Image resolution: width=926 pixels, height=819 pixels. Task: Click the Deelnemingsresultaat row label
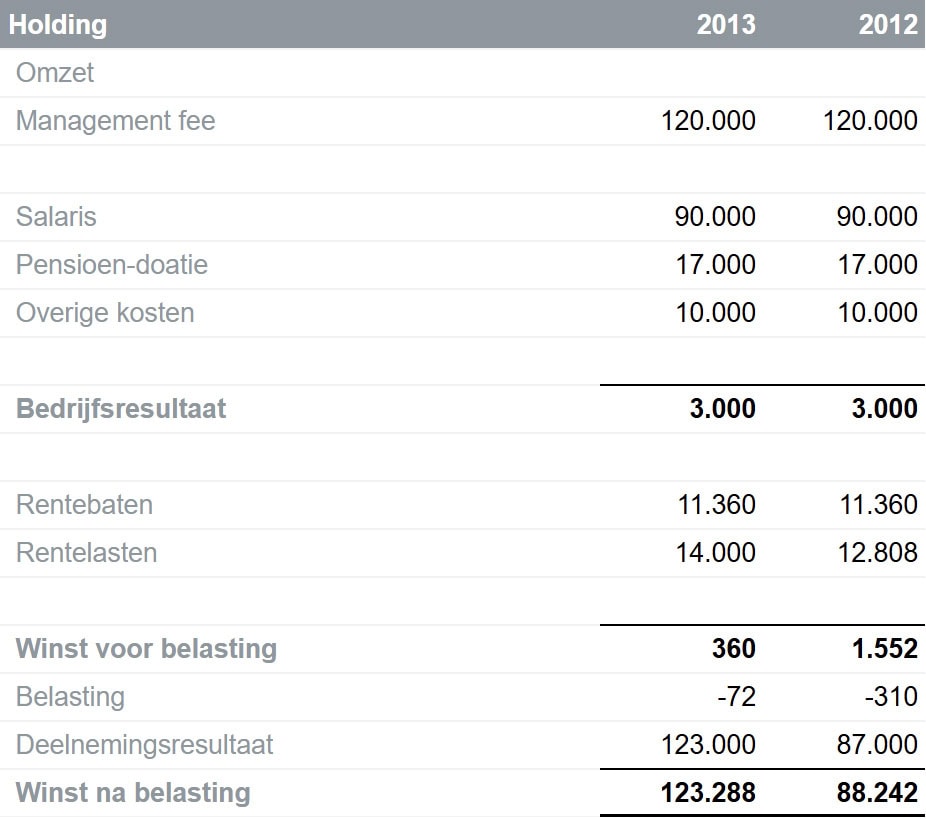coord(144,745)
